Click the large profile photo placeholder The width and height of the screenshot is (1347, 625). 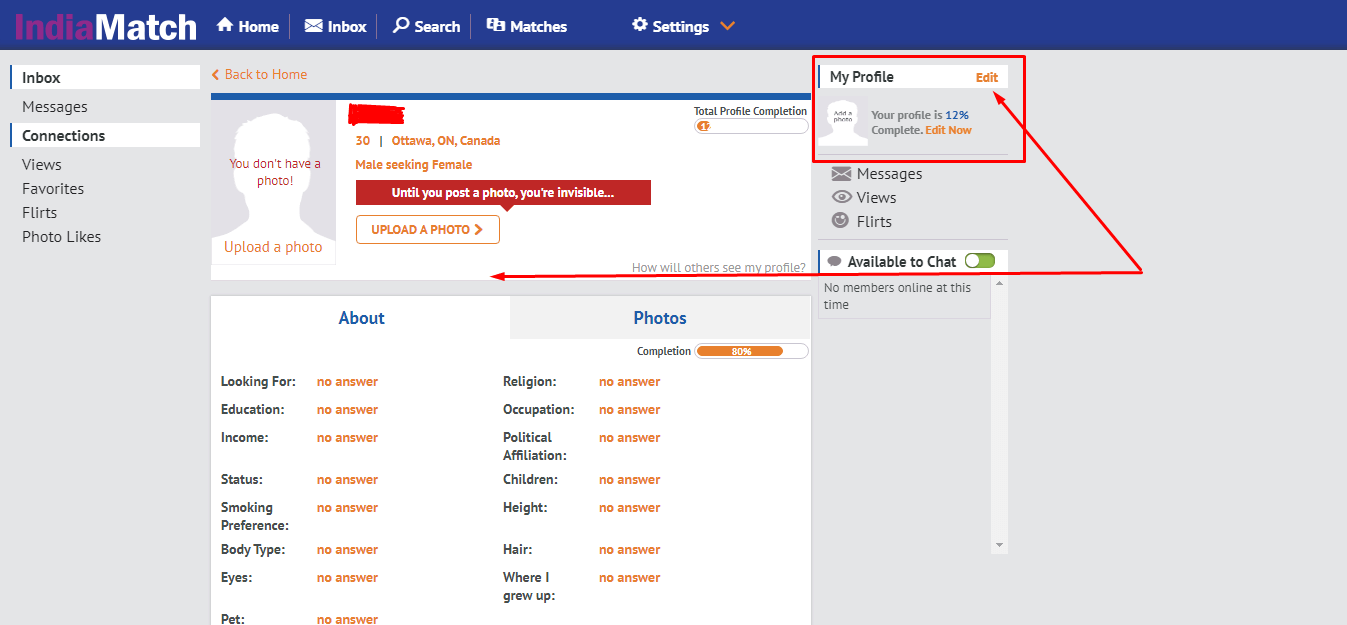[x=273, y=170]
